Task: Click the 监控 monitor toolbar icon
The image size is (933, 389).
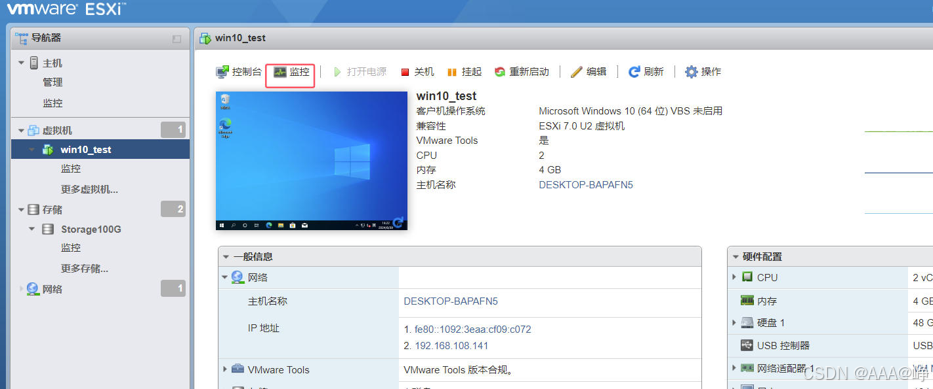Action: 280,72
